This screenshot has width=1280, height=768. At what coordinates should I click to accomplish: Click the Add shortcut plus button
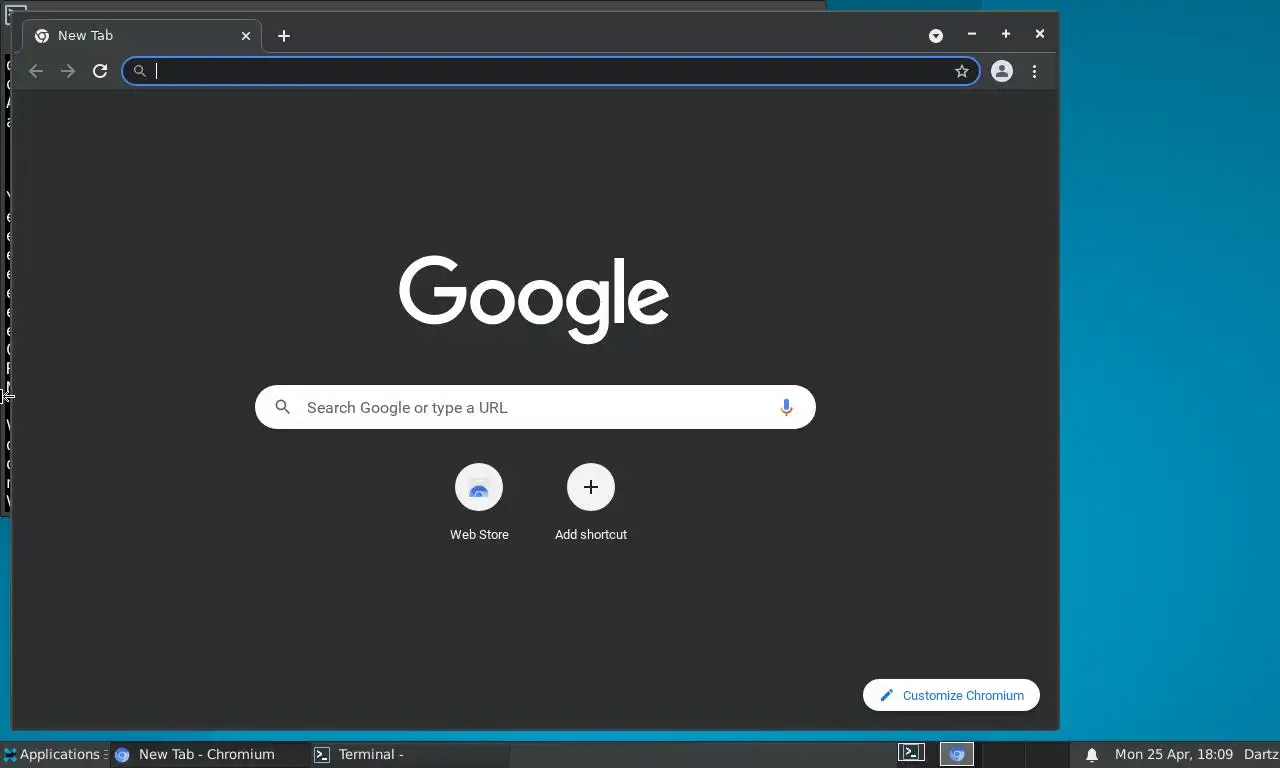pyautogui.click(x=591, y=487)
